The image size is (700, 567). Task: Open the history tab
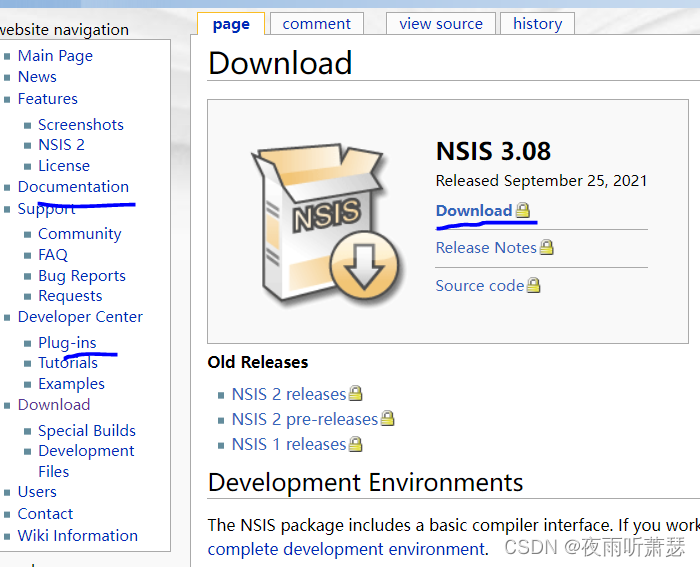tap(538, 24)
